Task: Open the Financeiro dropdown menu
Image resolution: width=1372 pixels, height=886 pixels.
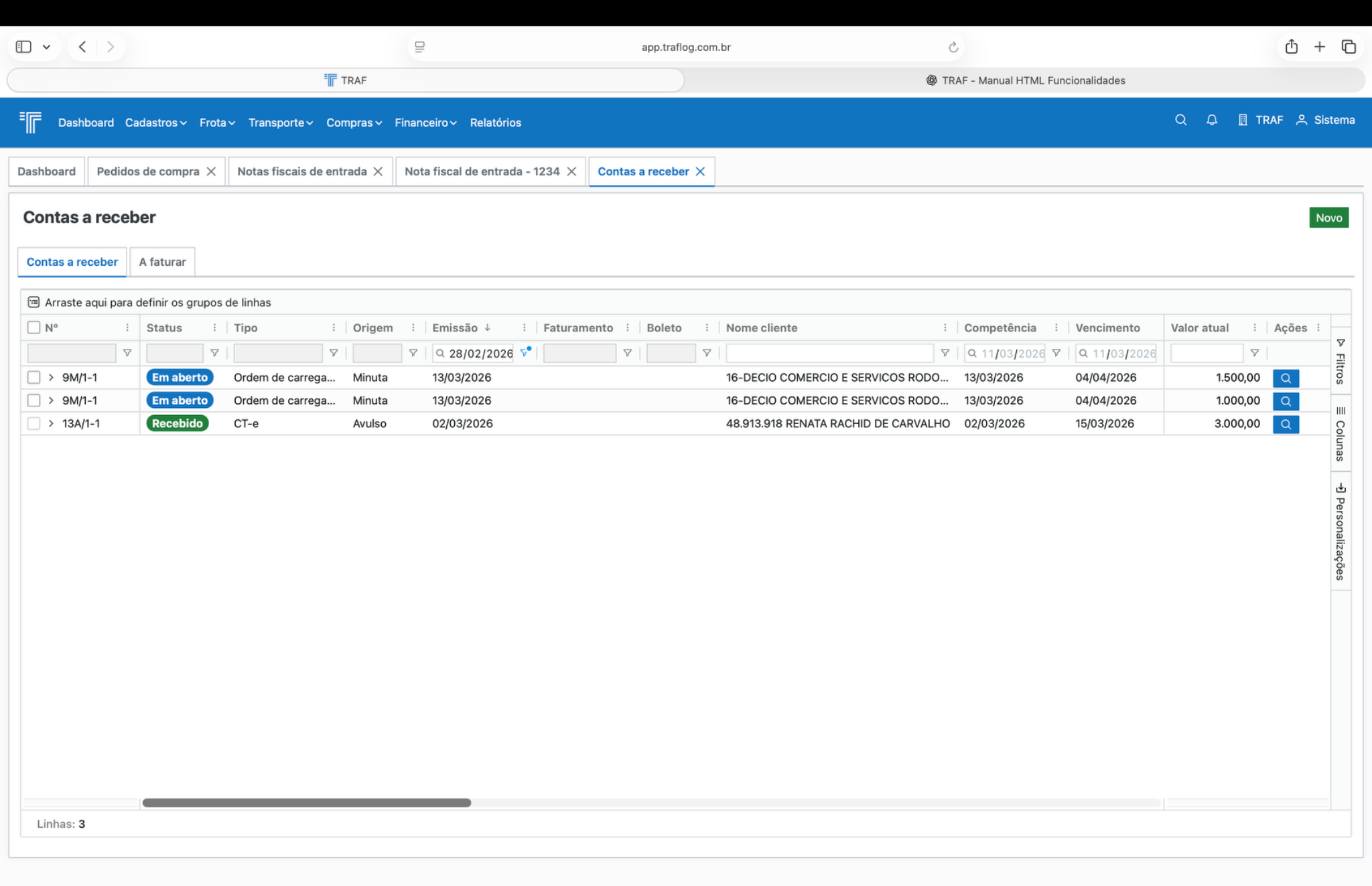Action: pyautogui.click(x=425, y=123)
